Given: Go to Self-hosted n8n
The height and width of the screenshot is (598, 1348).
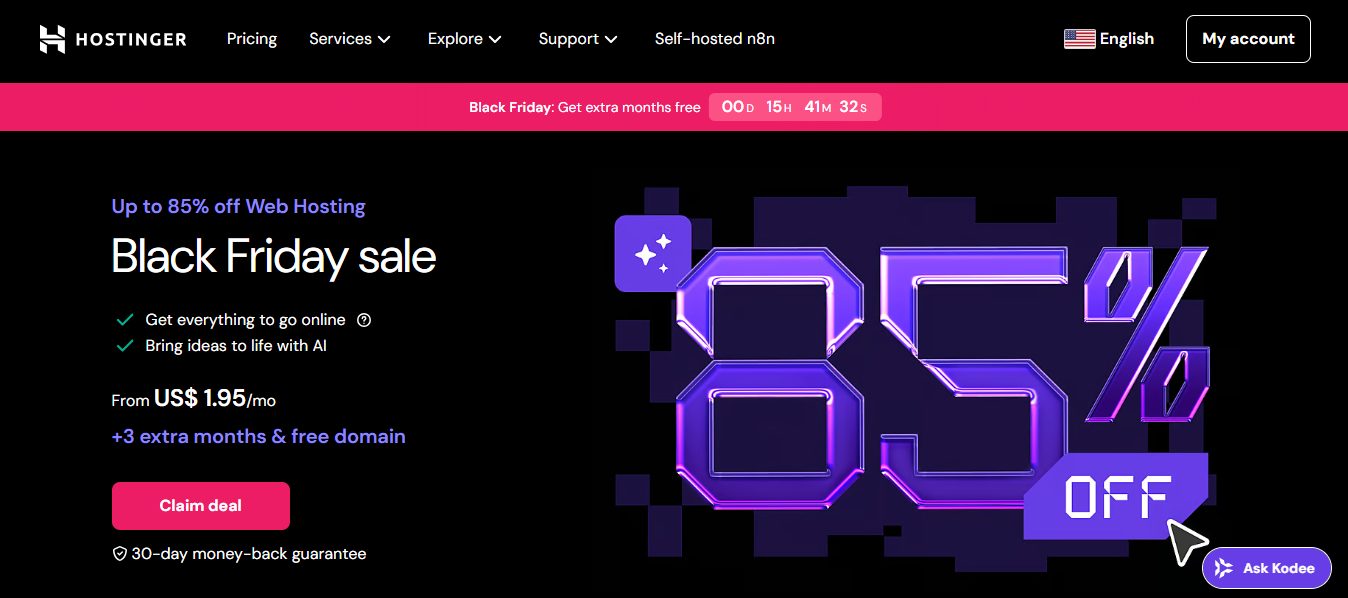Looking at the screenshot, I should pyautogui.click(x=714, y=39).
